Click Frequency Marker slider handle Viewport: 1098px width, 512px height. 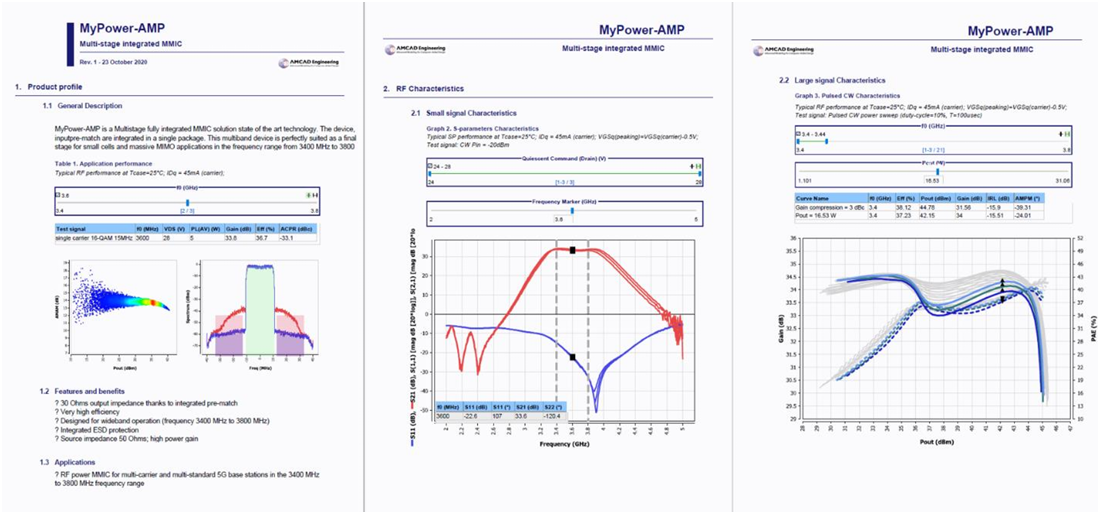click(572, 210)
